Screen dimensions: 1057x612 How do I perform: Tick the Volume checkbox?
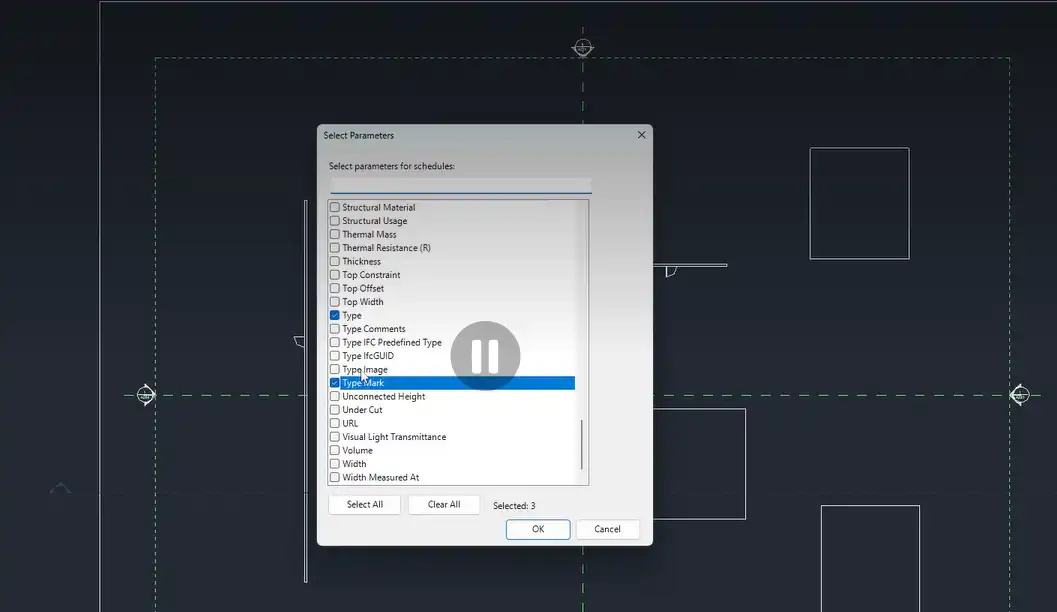pos(334,450)
